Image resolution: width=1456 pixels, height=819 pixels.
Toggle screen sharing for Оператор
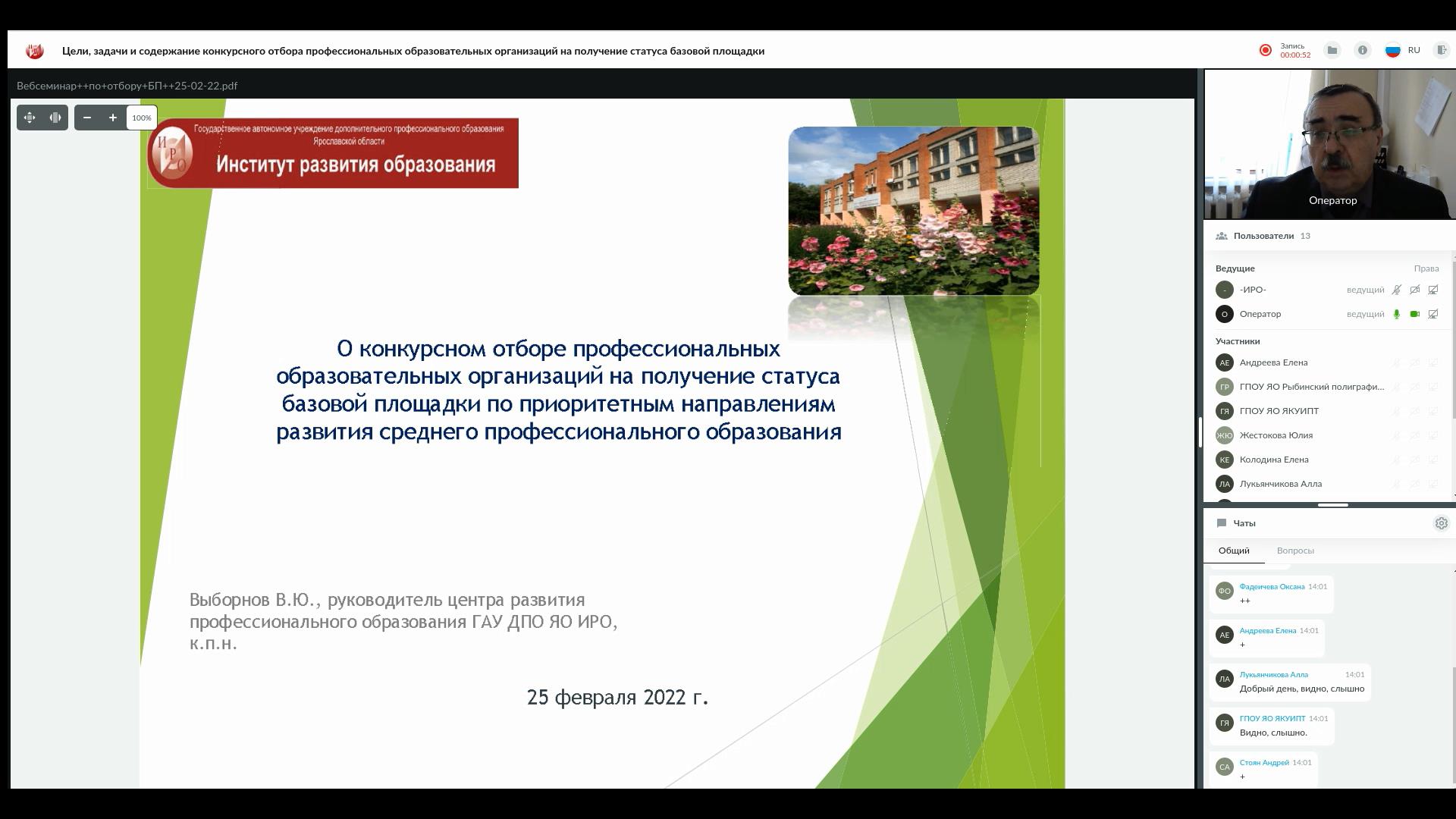[1432, 314]
